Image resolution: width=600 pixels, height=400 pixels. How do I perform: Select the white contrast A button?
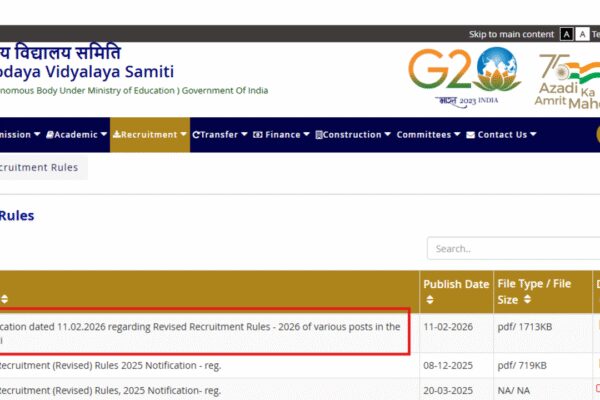[582, 34]
